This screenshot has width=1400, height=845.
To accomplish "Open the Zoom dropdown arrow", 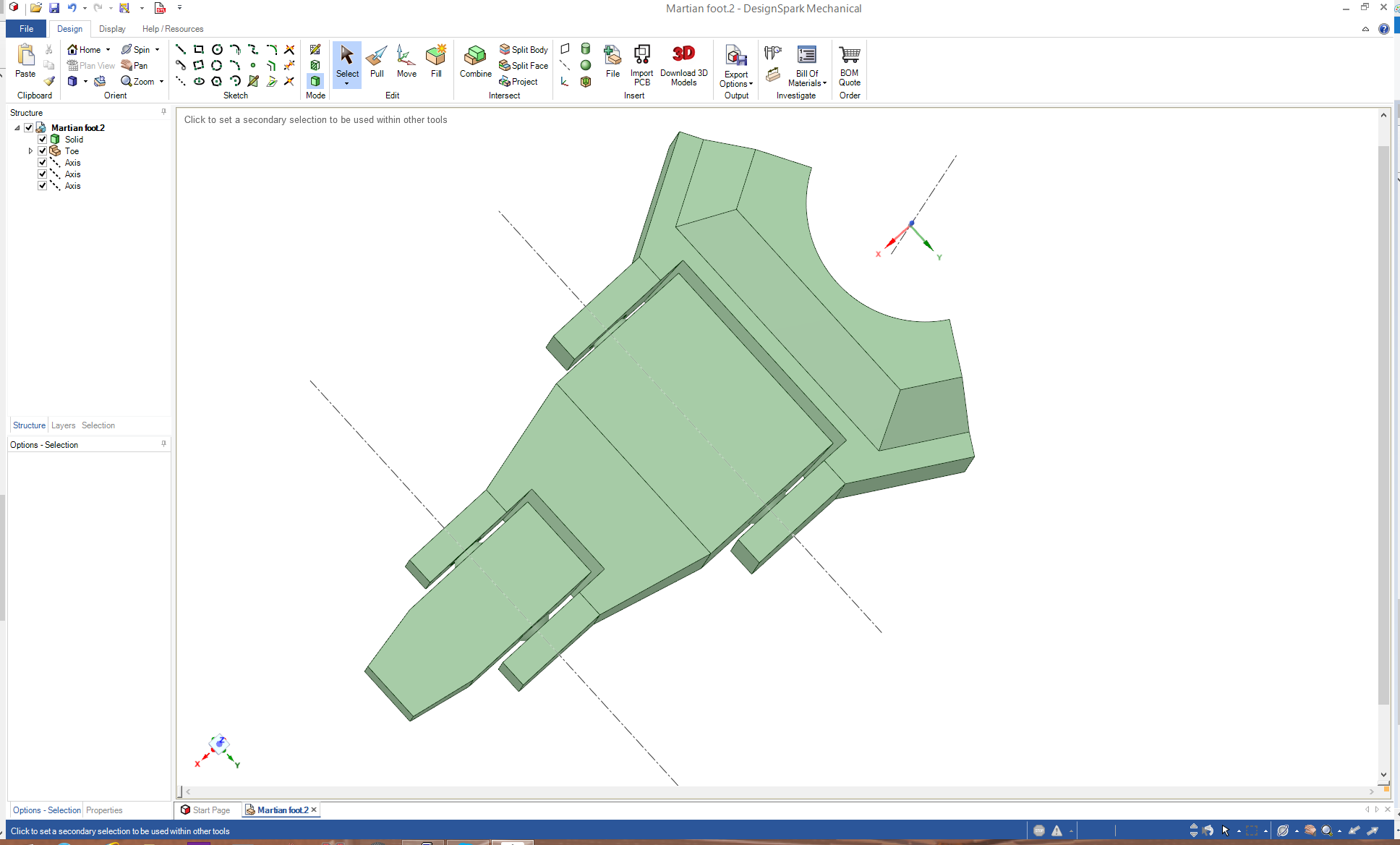I will [x=161, y=82].
